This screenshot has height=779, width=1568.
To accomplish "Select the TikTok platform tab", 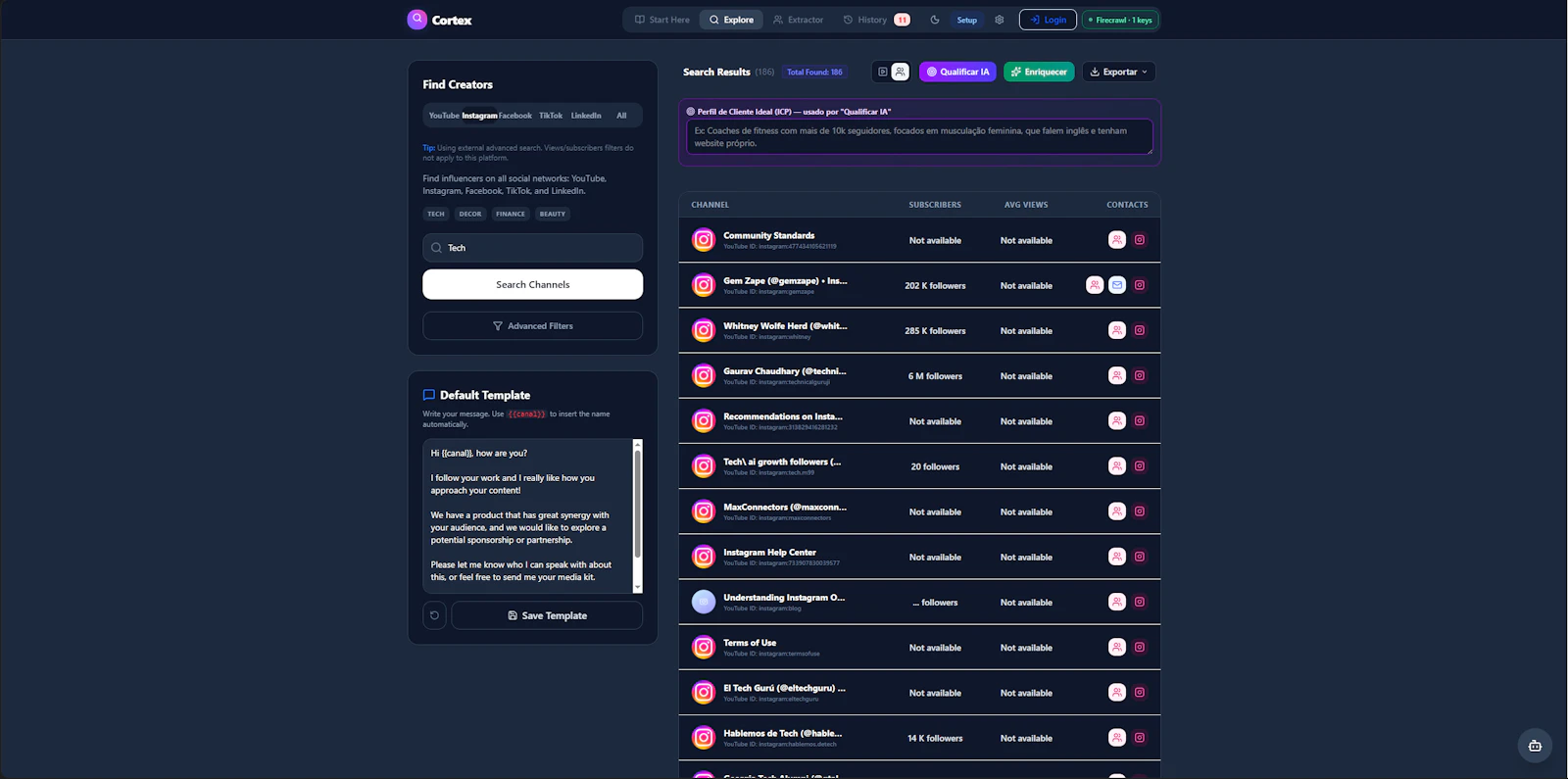I will pyautogui.click(x=551, y=116).
